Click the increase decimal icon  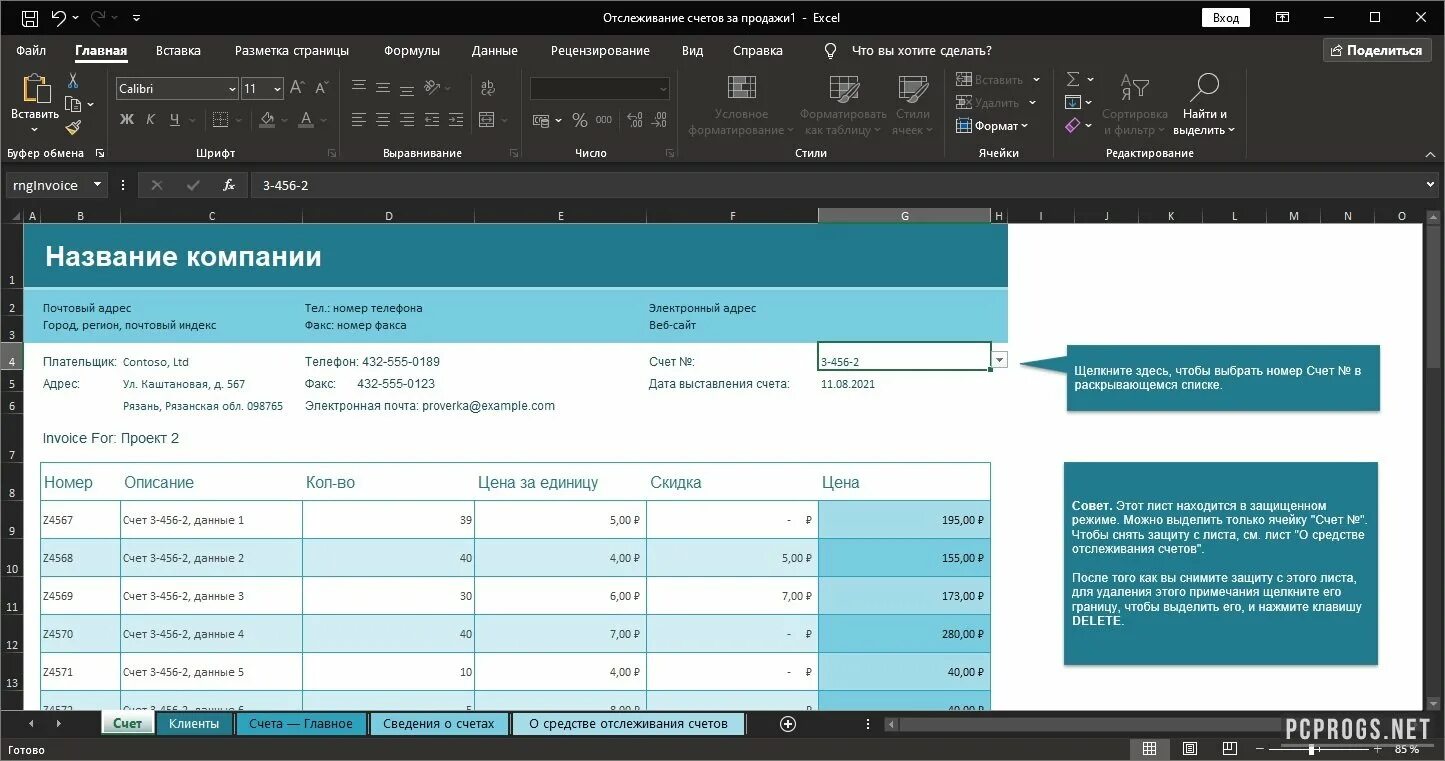[634, 120]
